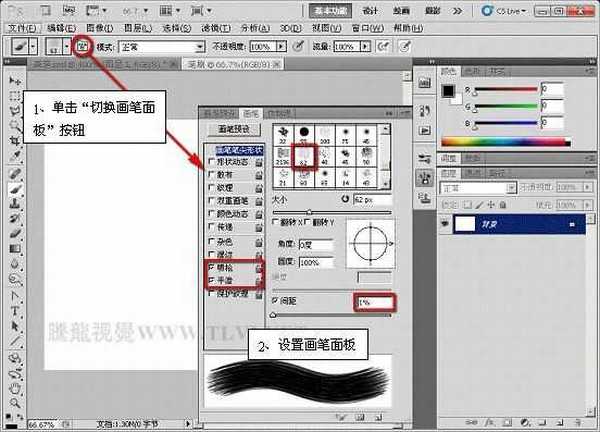Toggle the 间距 (Spacing) checkbox

tap(277, 300)
